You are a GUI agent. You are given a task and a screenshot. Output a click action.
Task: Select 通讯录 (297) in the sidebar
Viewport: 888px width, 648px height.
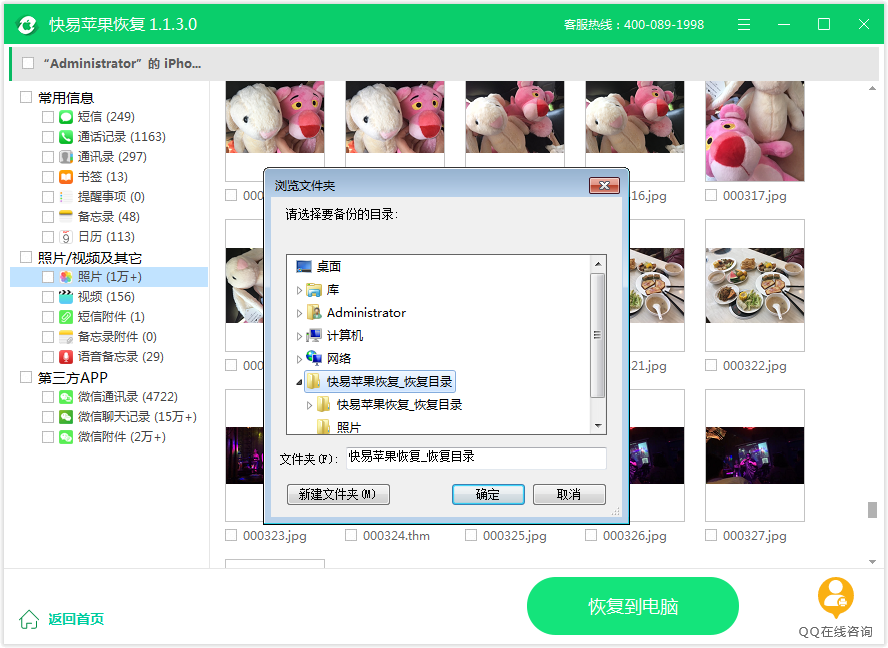[x=112, y=156]
